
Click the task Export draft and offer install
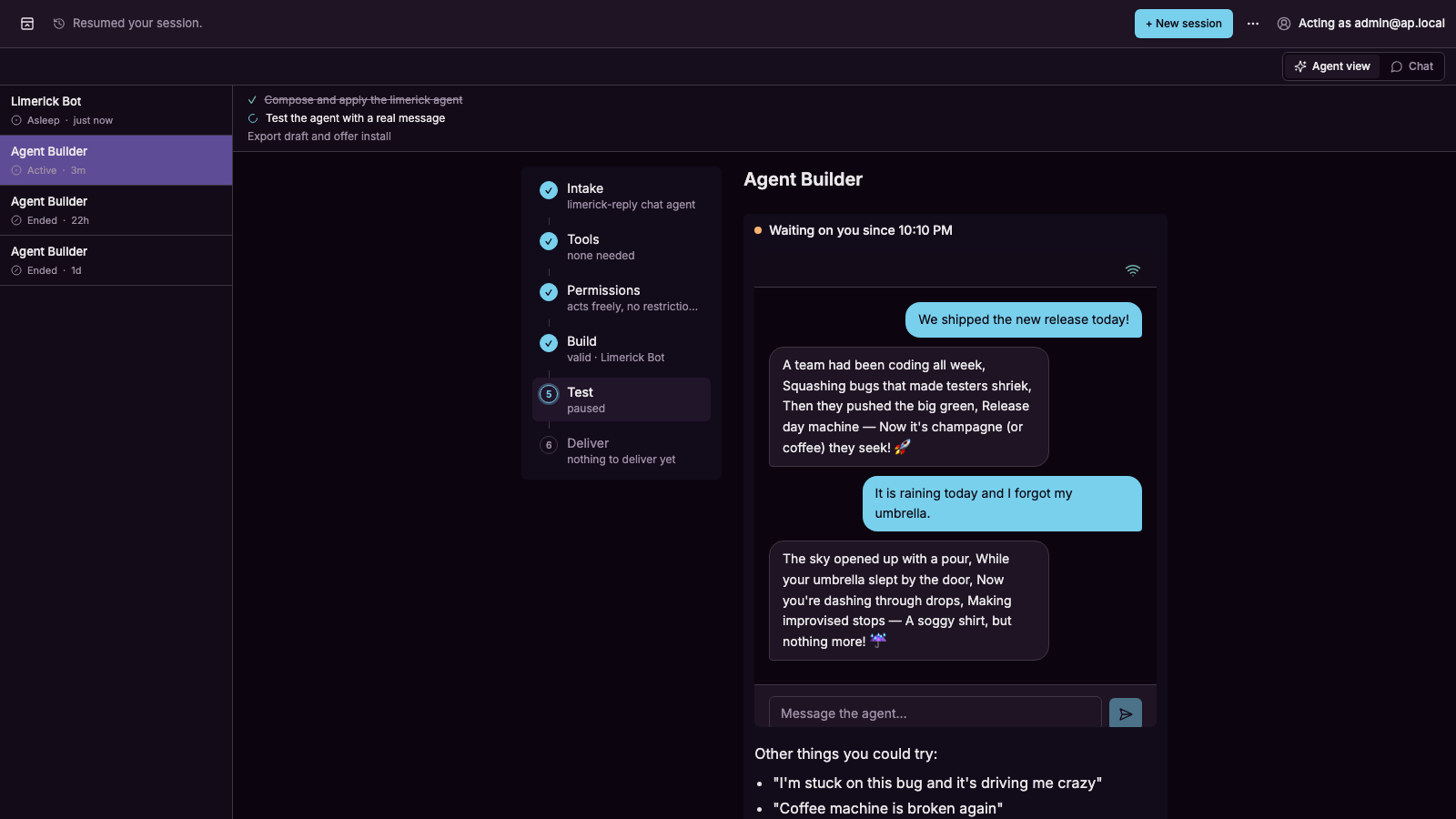319,136
